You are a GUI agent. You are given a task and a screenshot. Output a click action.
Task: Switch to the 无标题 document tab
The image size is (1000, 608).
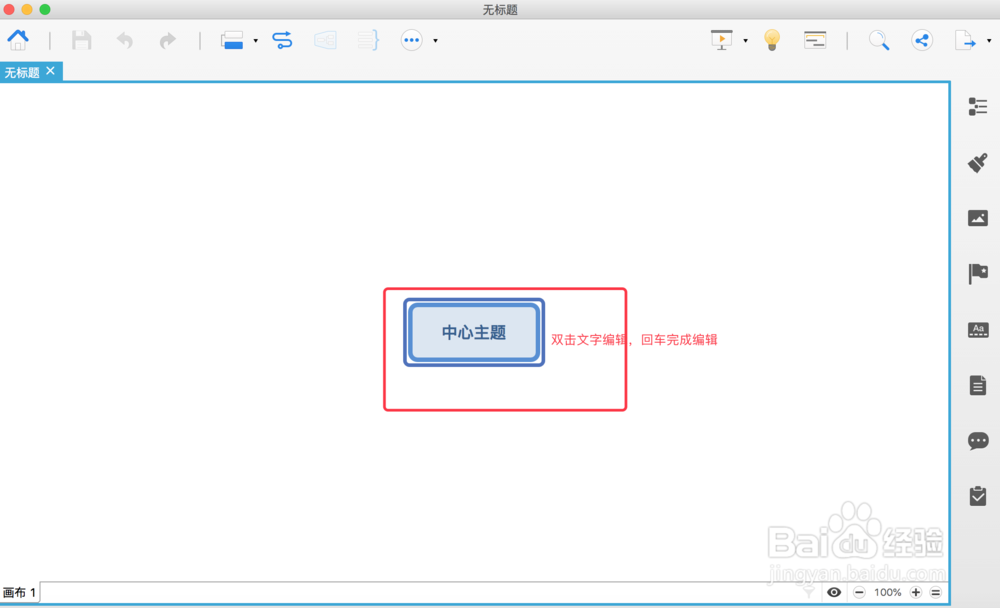[x=22, y=71]
